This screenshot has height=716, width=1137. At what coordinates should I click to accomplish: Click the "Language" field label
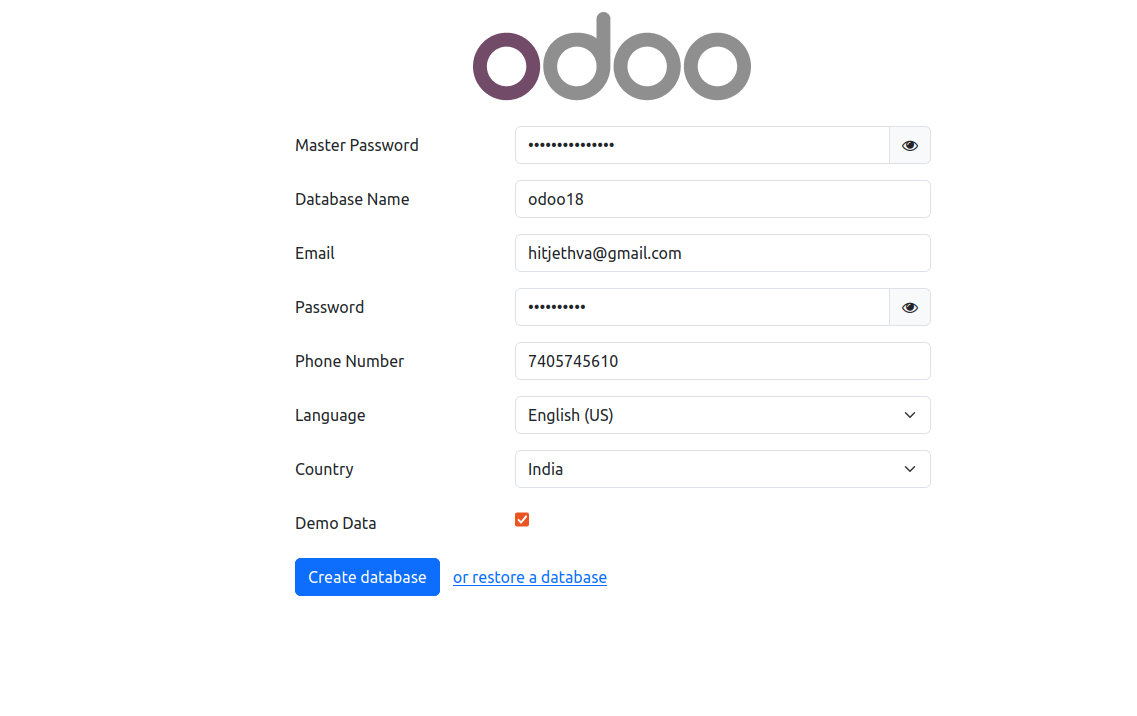pos(330,415)
